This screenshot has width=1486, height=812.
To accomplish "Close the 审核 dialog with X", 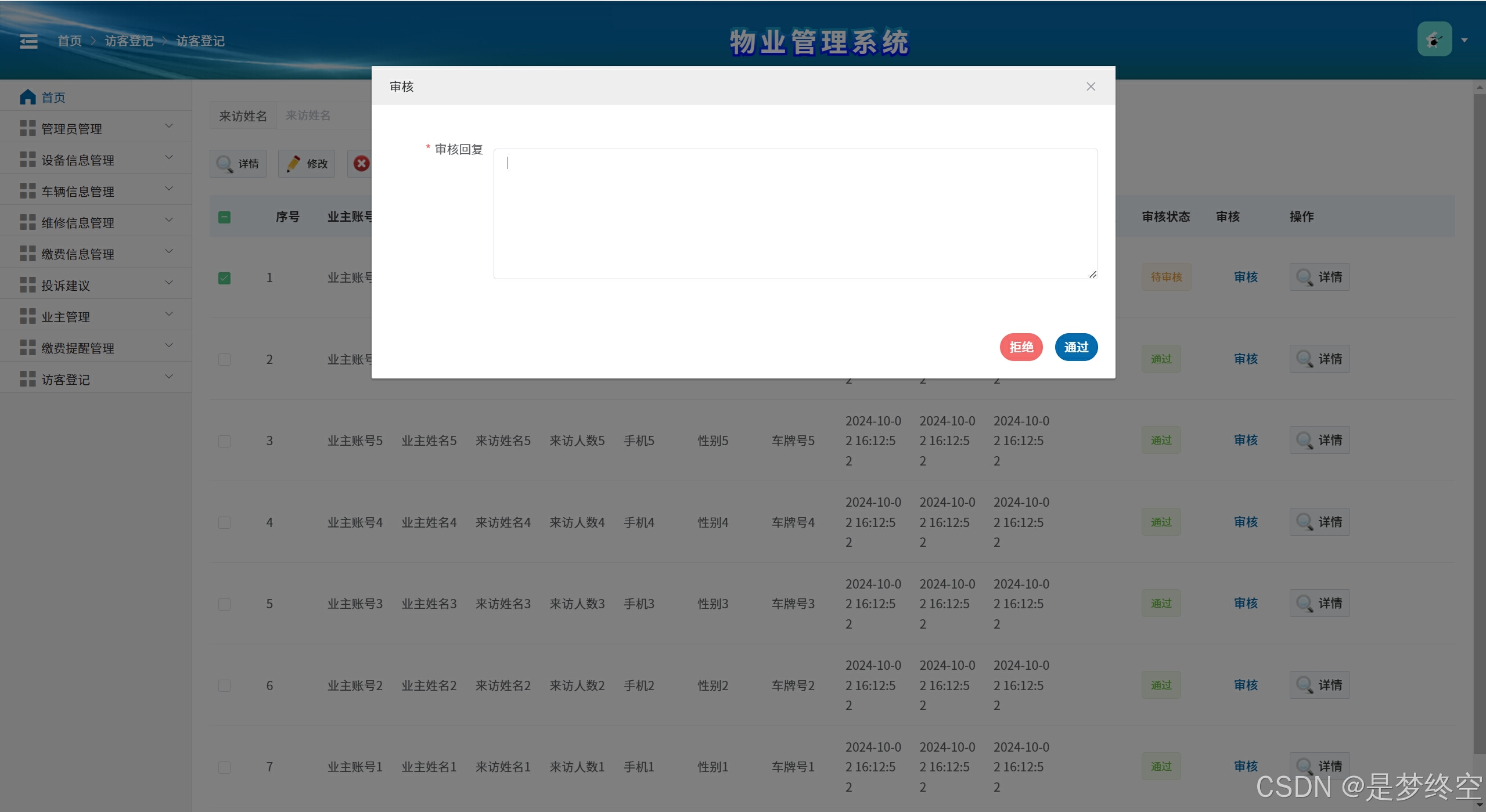I will click(1091, 86).
